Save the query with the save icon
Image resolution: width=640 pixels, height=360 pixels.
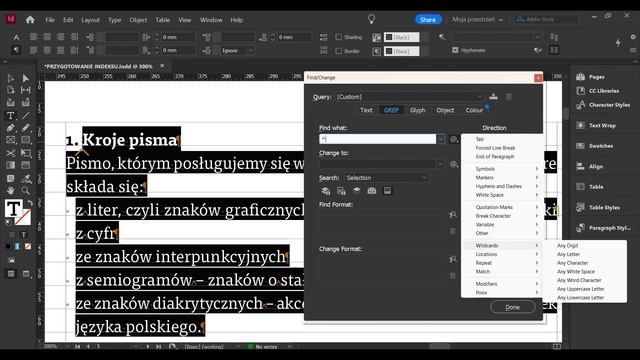click(493, 96)
